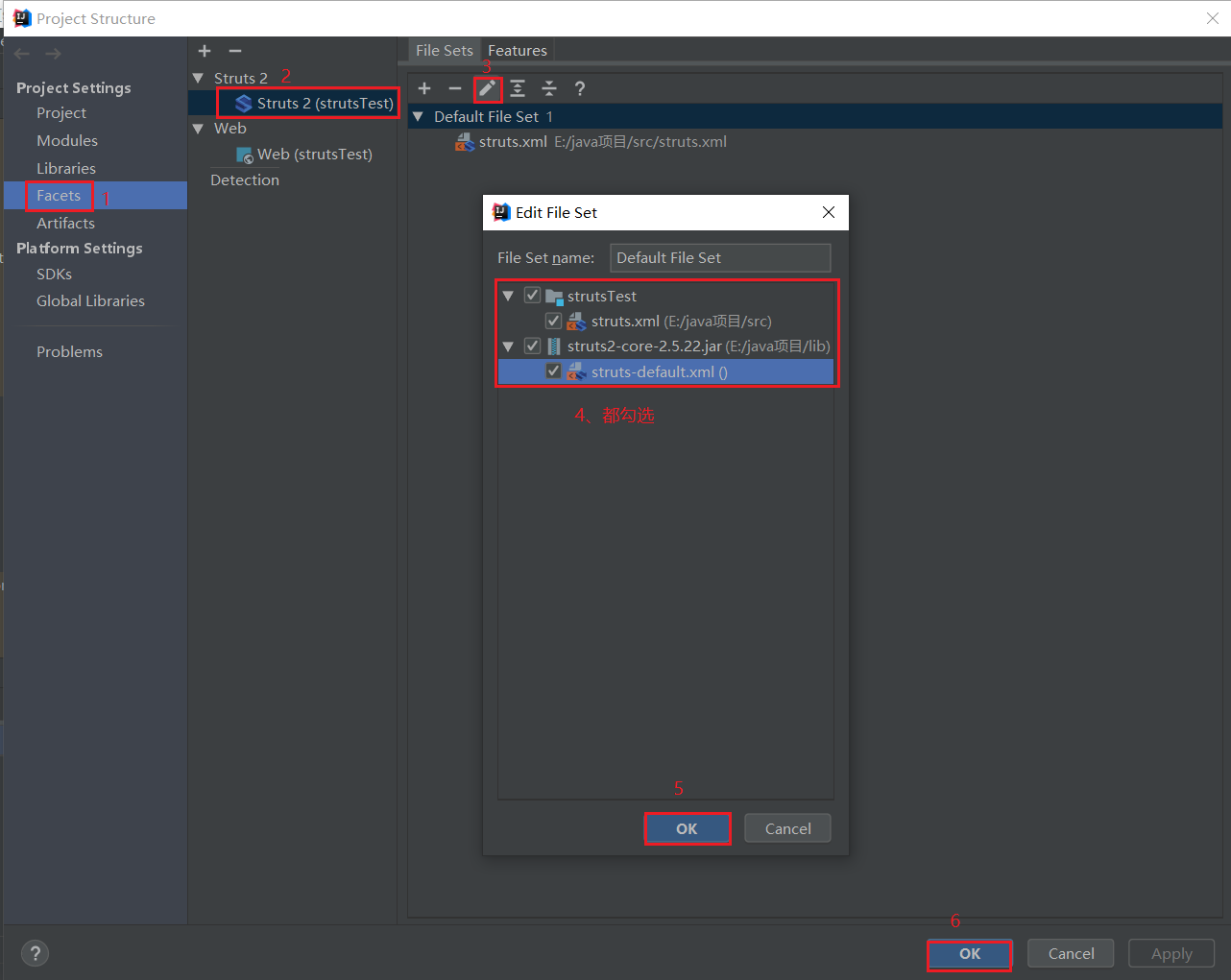
Task: Click the expand all icon
Action: (x=518, y=88)
